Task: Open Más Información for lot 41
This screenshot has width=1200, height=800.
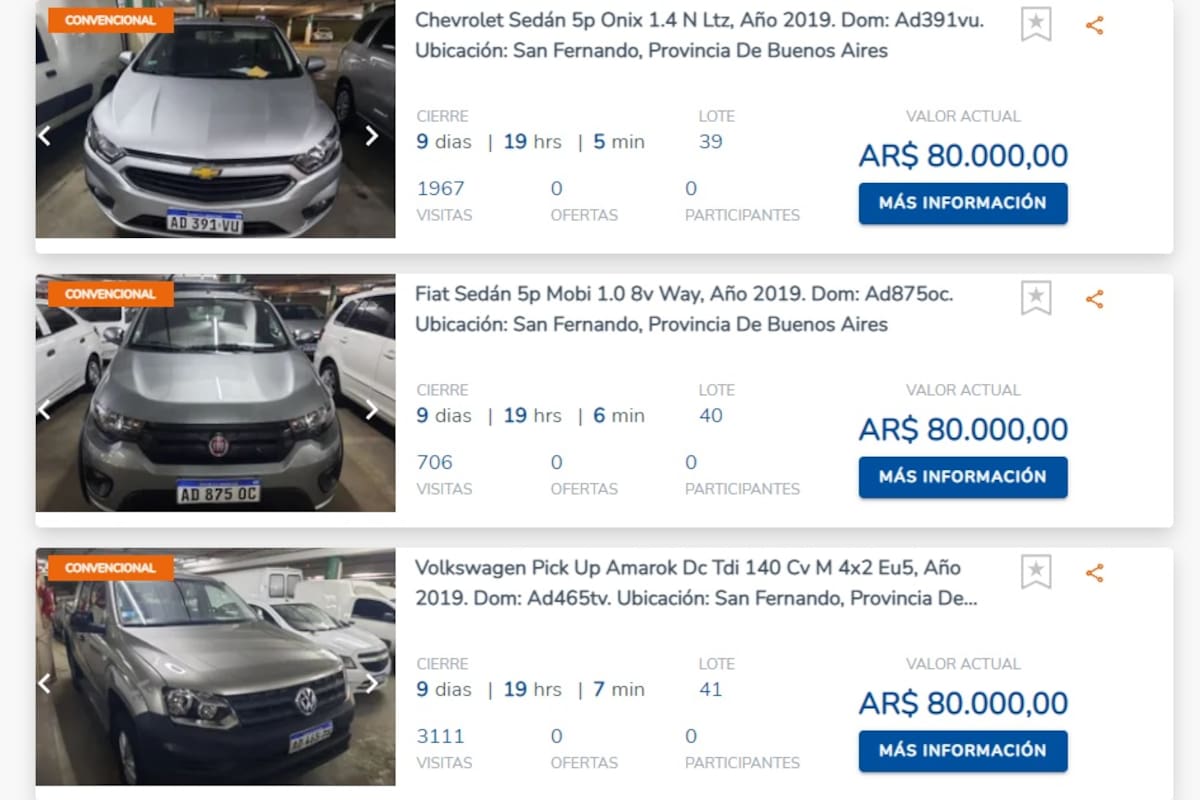Action: click(x=963, y=751)
